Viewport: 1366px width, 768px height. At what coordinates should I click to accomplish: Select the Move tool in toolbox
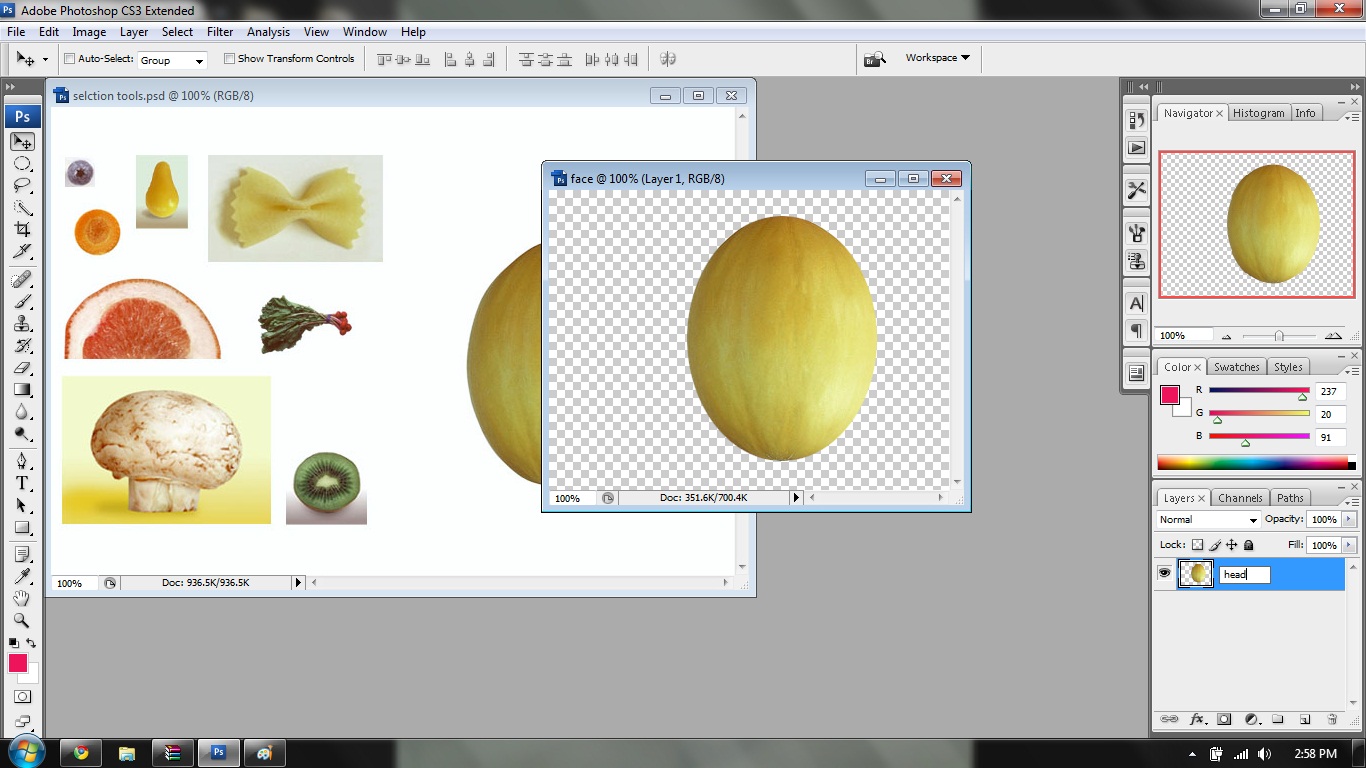pyautogui.click(x=22, y=142)
